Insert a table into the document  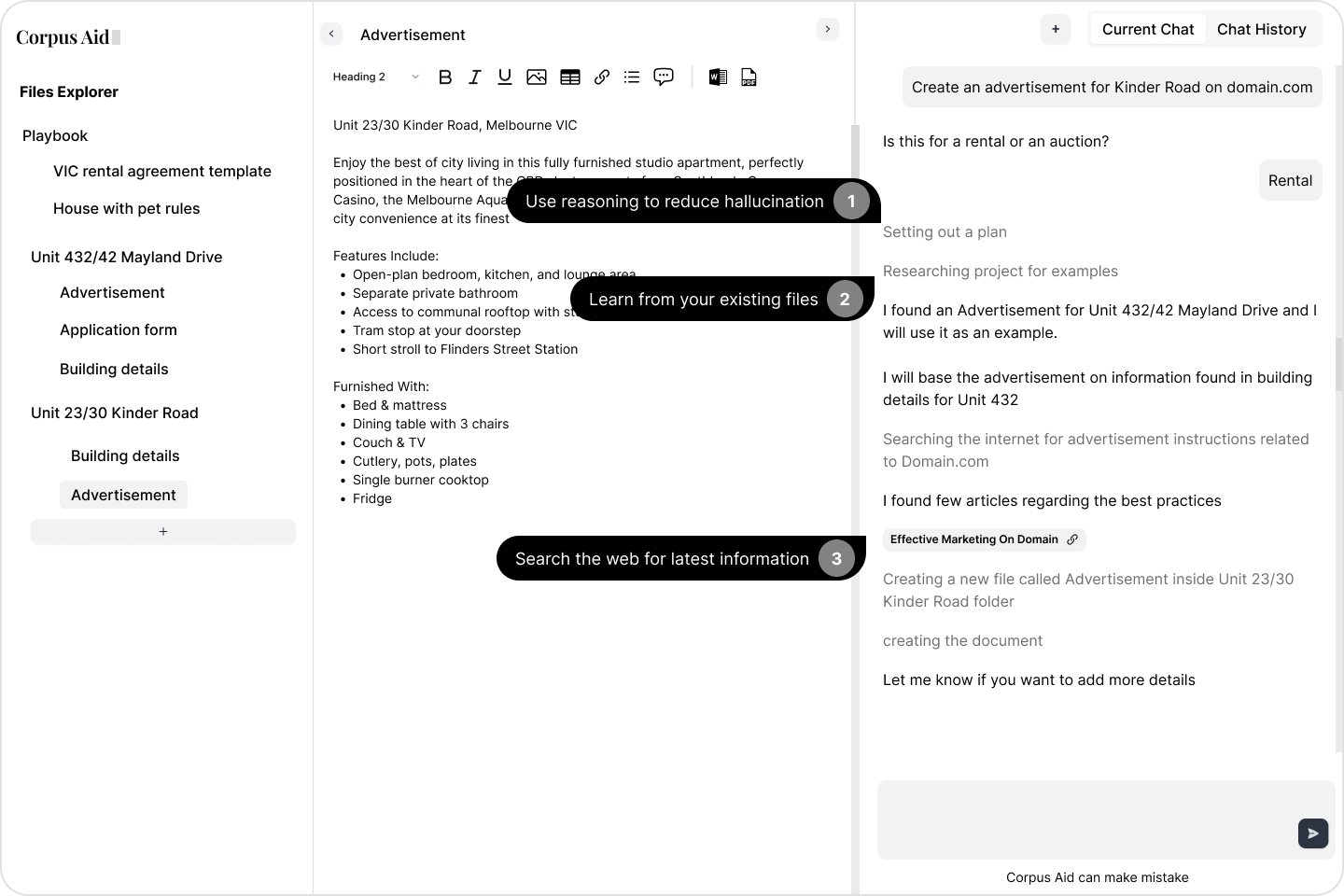570,77
